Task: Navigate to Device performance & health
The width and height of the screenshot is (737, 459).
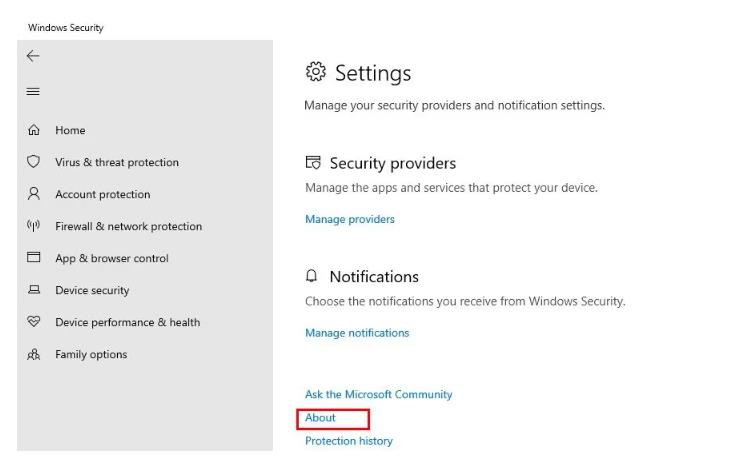Action: coord(128,322)
